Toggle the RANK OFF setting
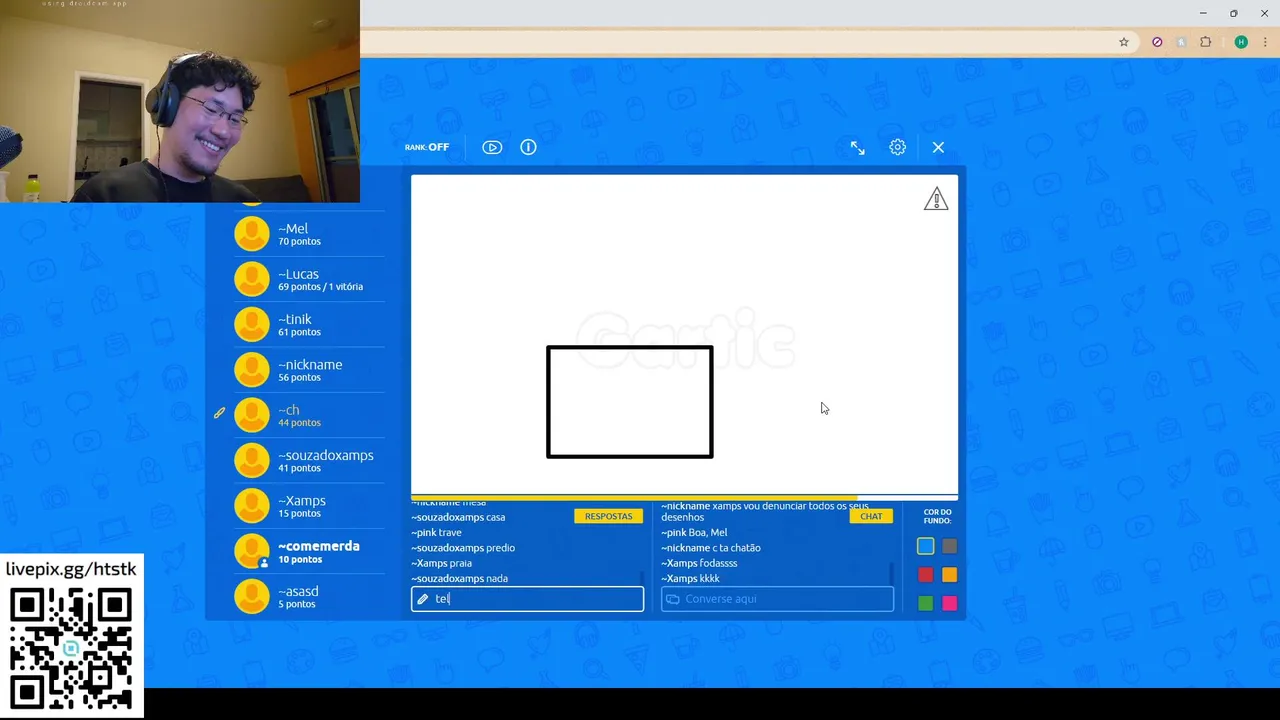This screenshot has width=1280, height=720. click(x=427, y=147)
